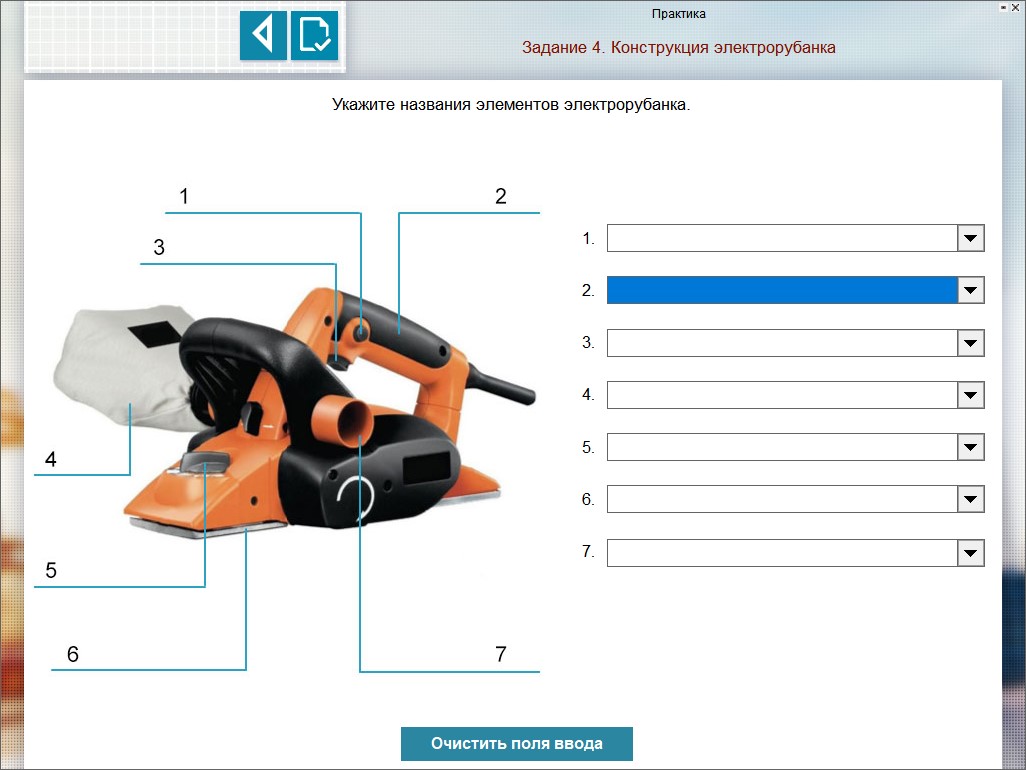Expand the dropdown arrow for item 2

[970, 291]
